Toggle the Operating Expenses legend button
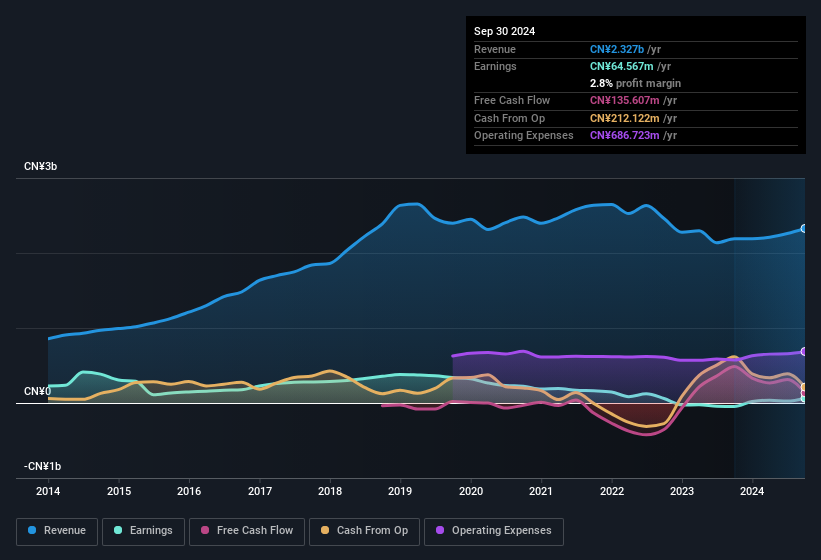 [494, 532]
